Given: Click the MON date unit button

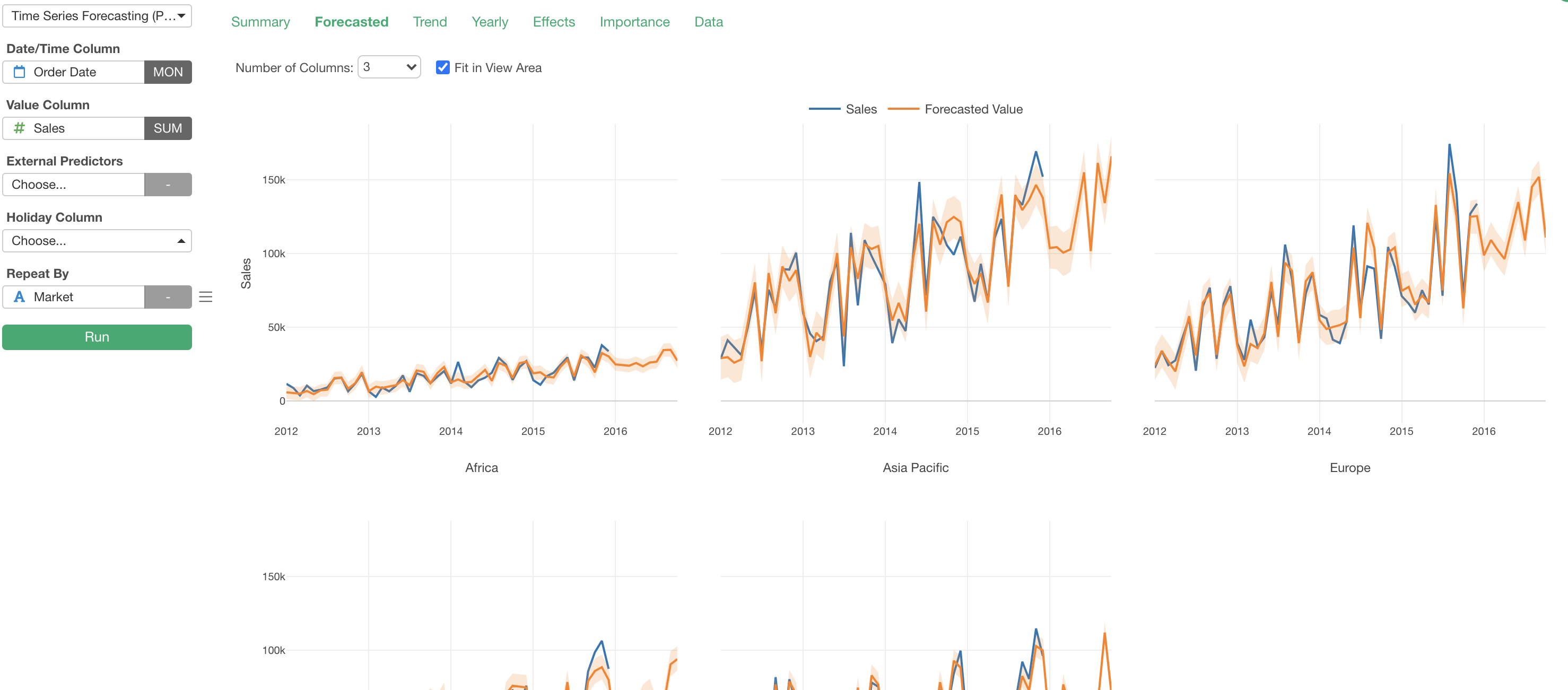Looking at the screenshot, I should pyautogui.click(x=168, y=72).
